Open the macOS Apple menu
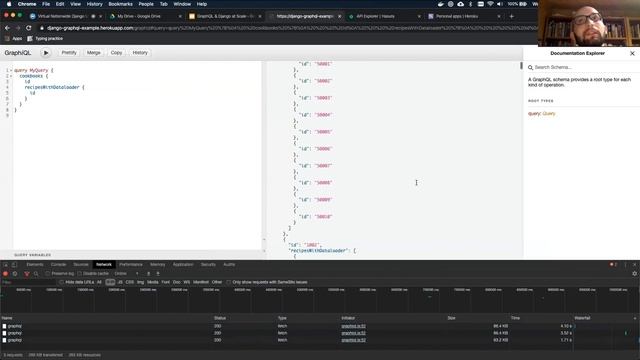The width and height of the screenshot is (640, 360). point(9,4)
